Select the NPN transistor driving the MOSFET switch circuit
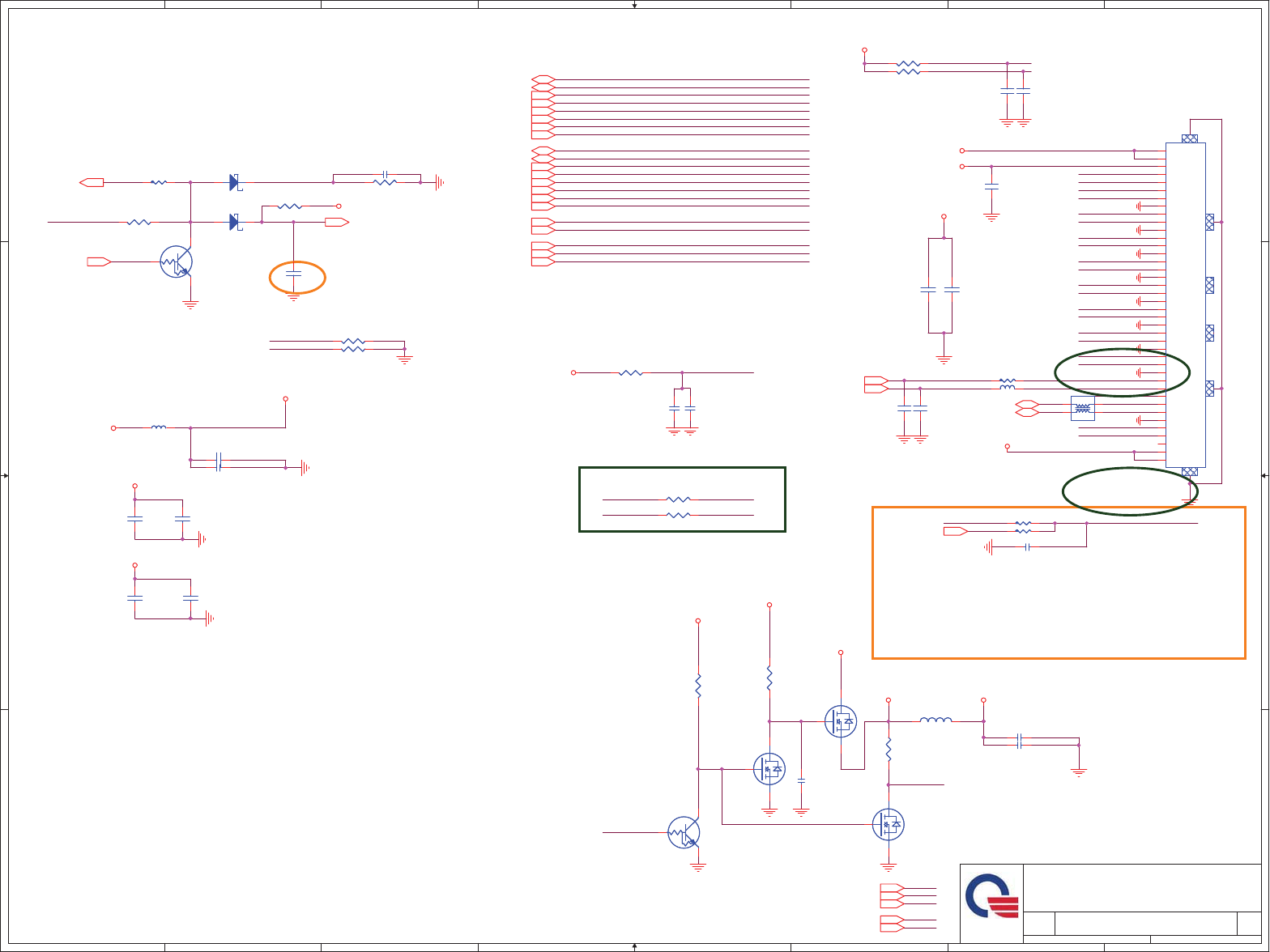Image resolution: width=1270 pixels, height=952 pixels. coord(684,832)
